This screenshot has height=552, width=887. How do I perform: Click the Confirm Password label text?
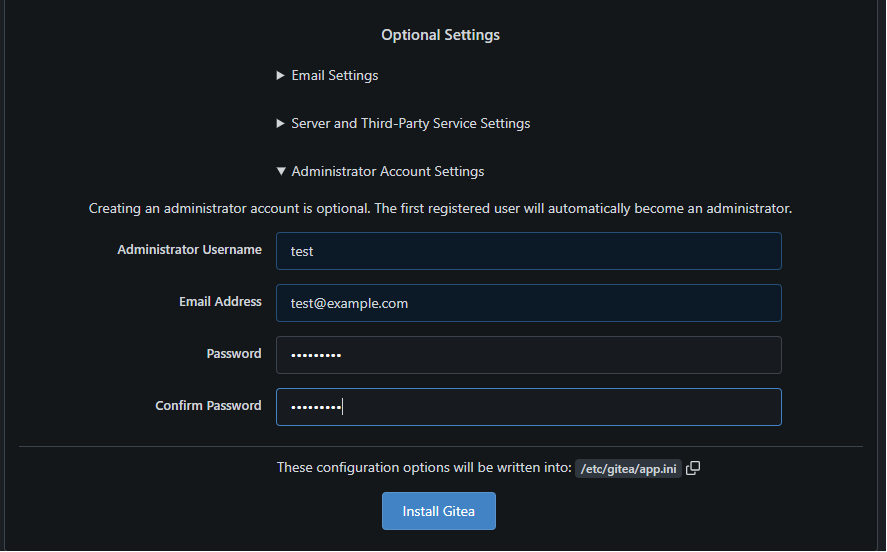click(208, 406)
